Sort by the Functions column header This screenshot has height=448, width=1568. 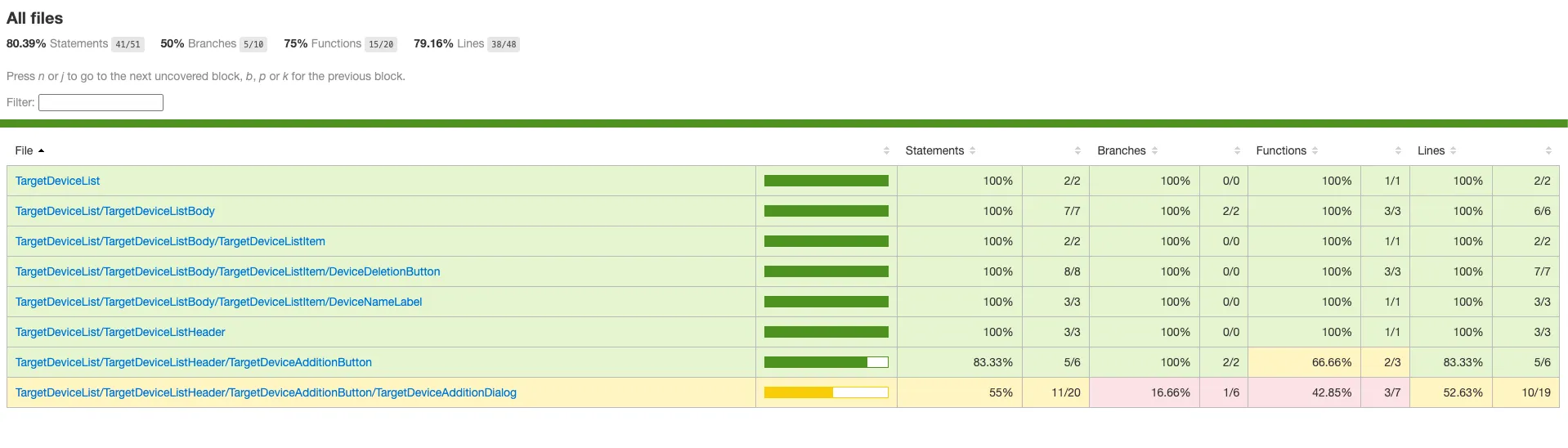point(1281,151)
